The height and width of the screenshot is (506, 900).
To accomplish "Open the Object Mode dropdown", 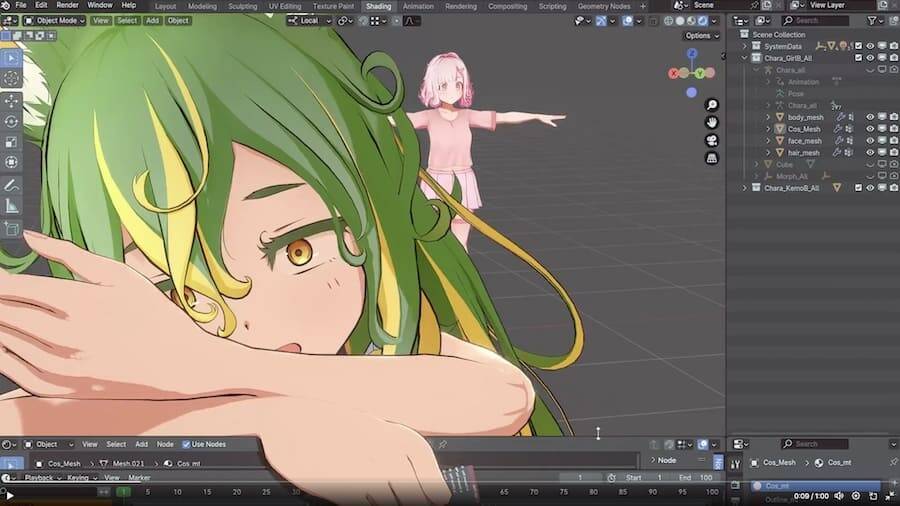I will click(x=55, y=20).
